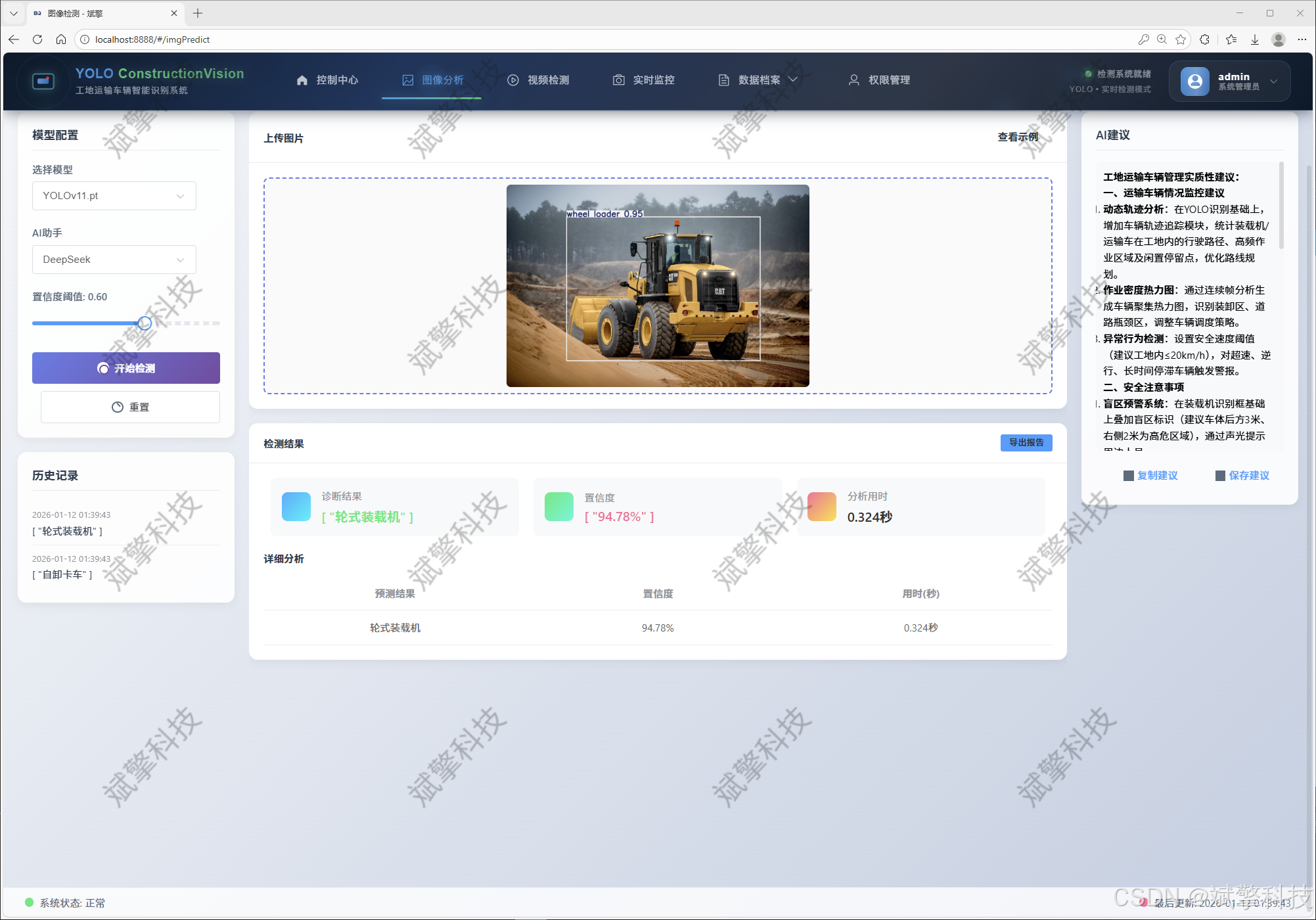Image resolution: width=1316 pixels, height=920 pixels.
Task: Click the copy suggestion checkbox icon
Action: coord(1128,476)
